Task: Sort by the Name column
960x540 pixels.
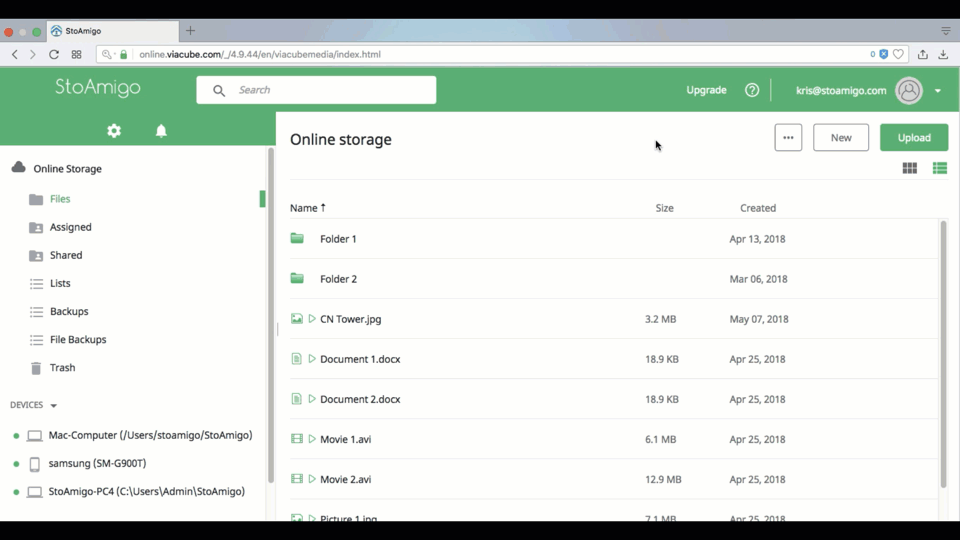Action: tap(307, 208)
